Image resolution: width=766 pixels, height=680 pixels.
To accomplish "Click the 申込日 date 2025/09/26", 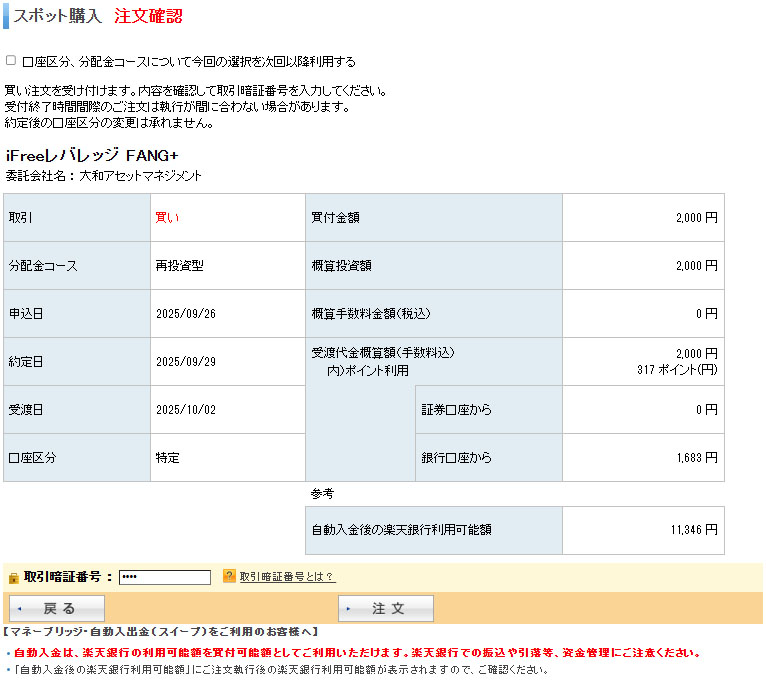I will click(186, 314).
